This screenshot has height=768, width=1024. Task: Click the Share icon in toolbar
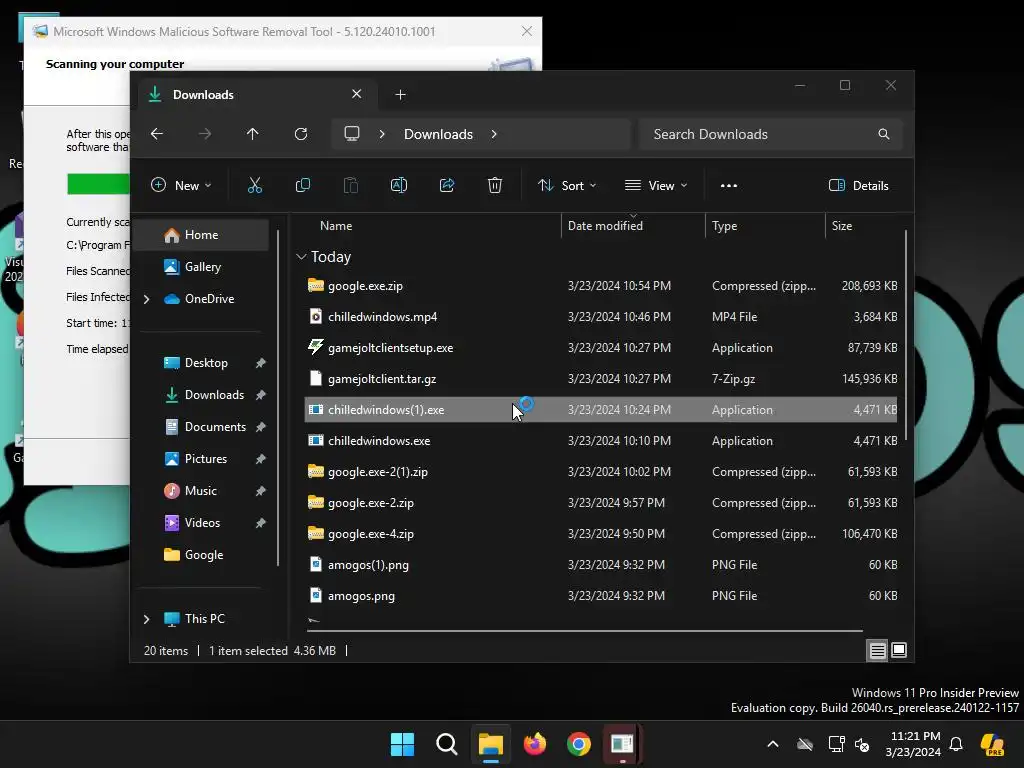tap(447, 185)
